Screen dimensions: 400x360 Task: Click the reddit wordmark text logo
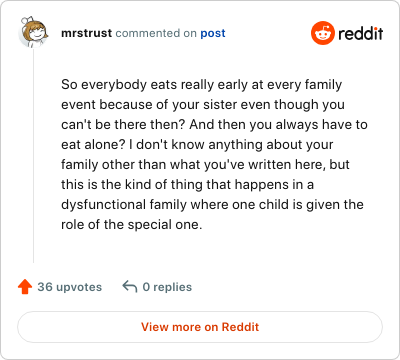point(361,33)
